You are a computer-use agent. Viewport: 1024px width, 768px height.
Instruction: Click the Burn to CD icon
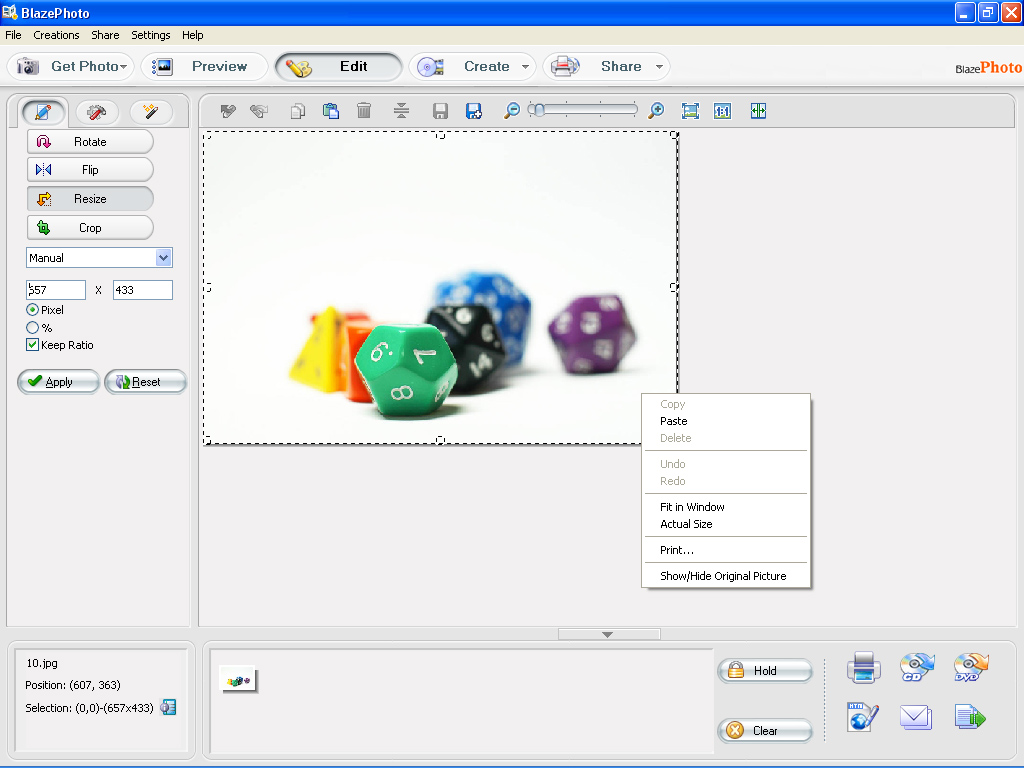tap(916, 667)
